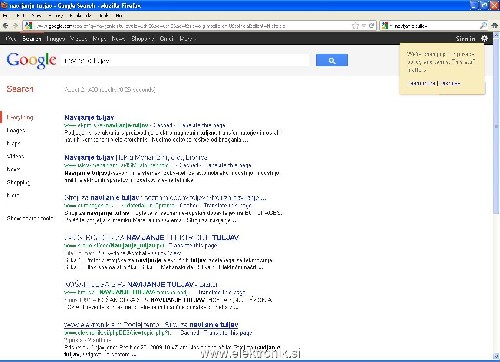Click the blue Google search magnifier button

[332, 60]
